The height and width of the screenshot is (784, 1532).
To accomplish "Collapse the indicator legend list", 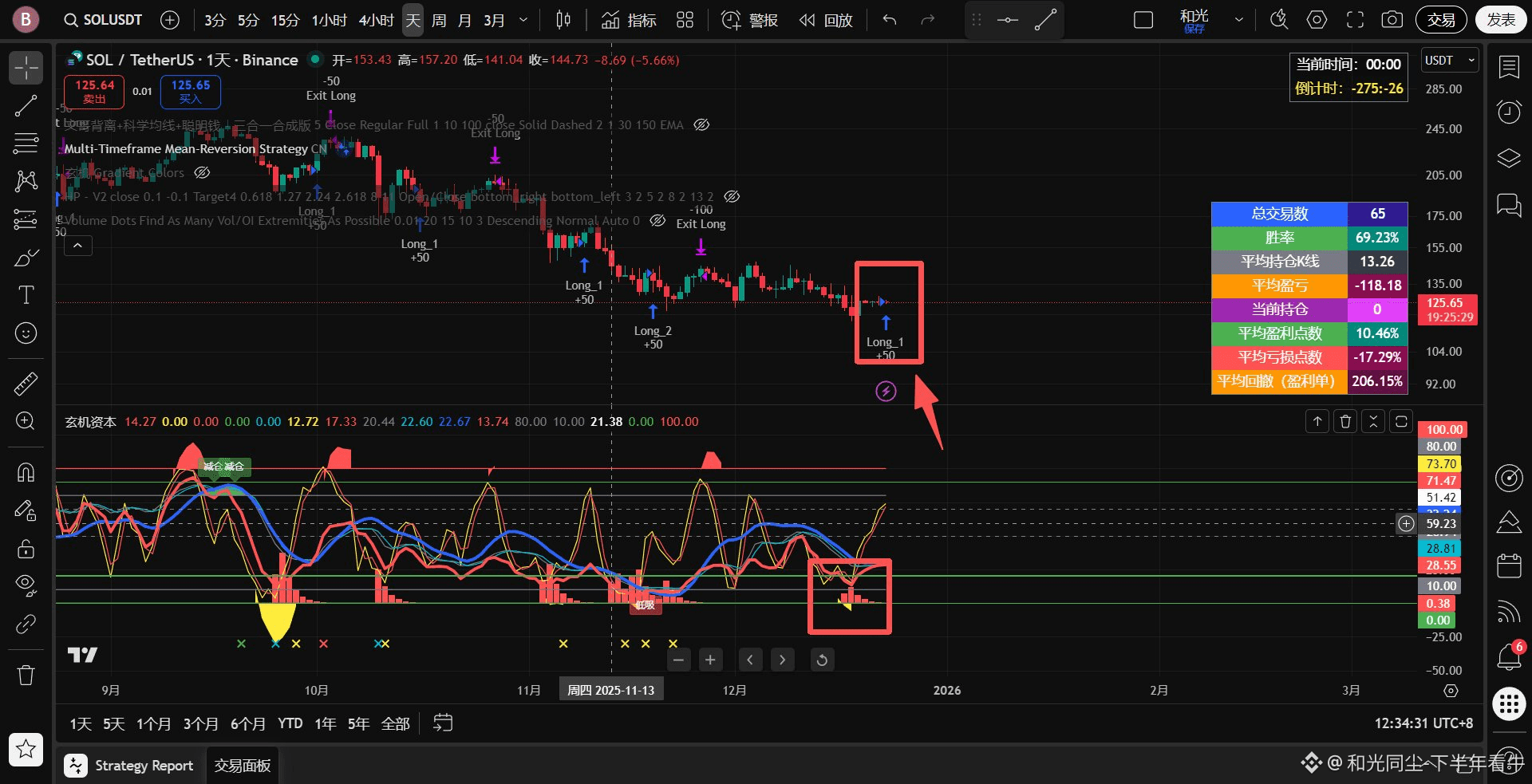I will [77, 246].
